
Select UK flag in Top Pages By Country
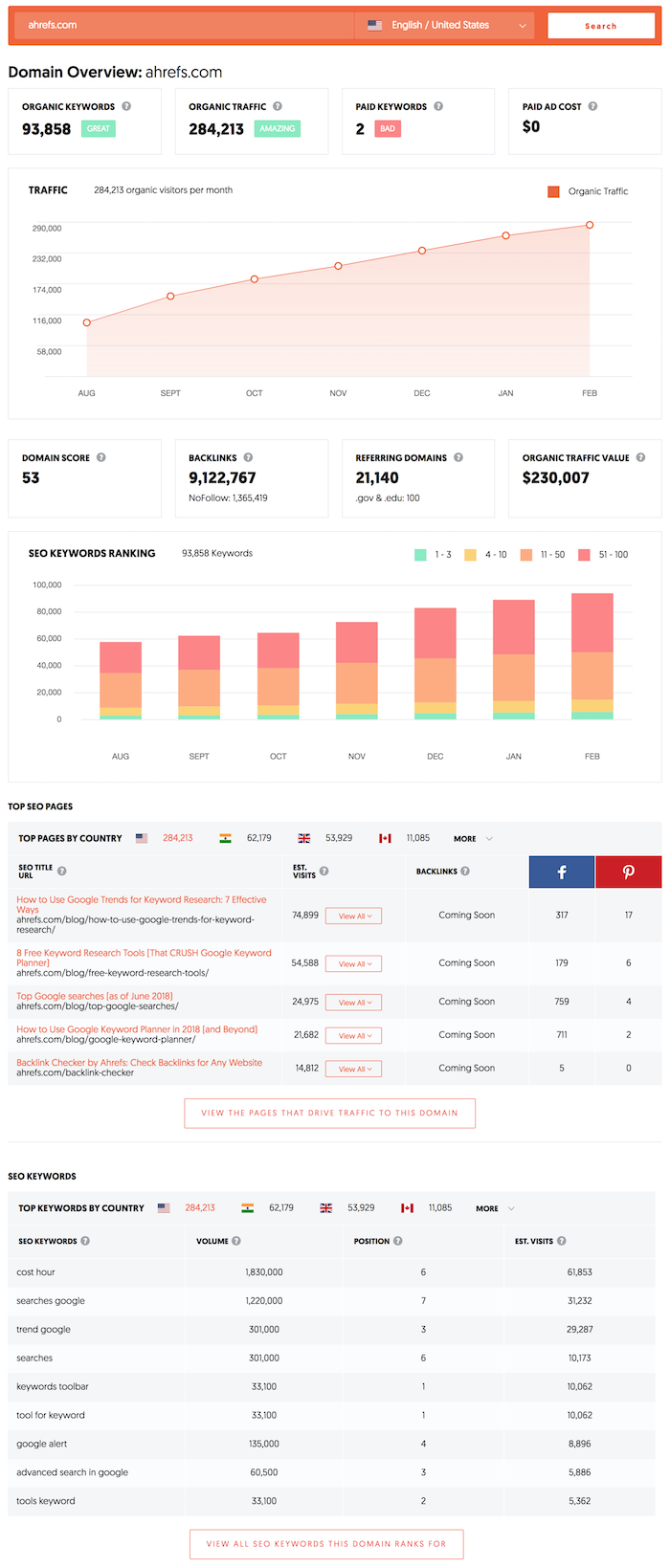point(304,838)
